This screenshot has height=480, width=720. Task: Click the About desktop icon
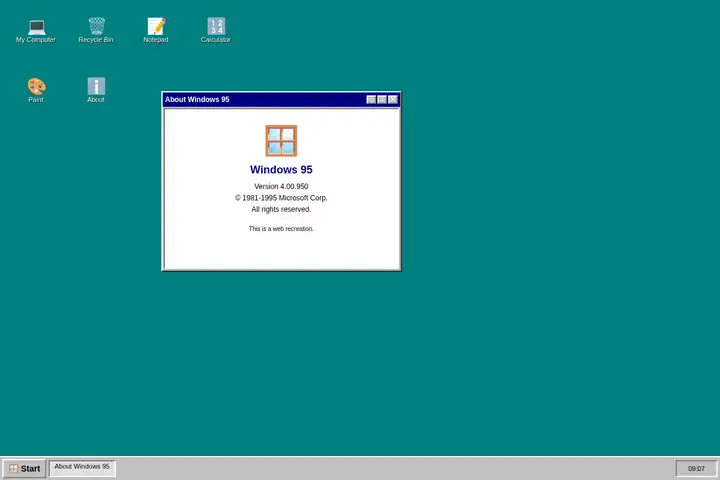point(96,90)
